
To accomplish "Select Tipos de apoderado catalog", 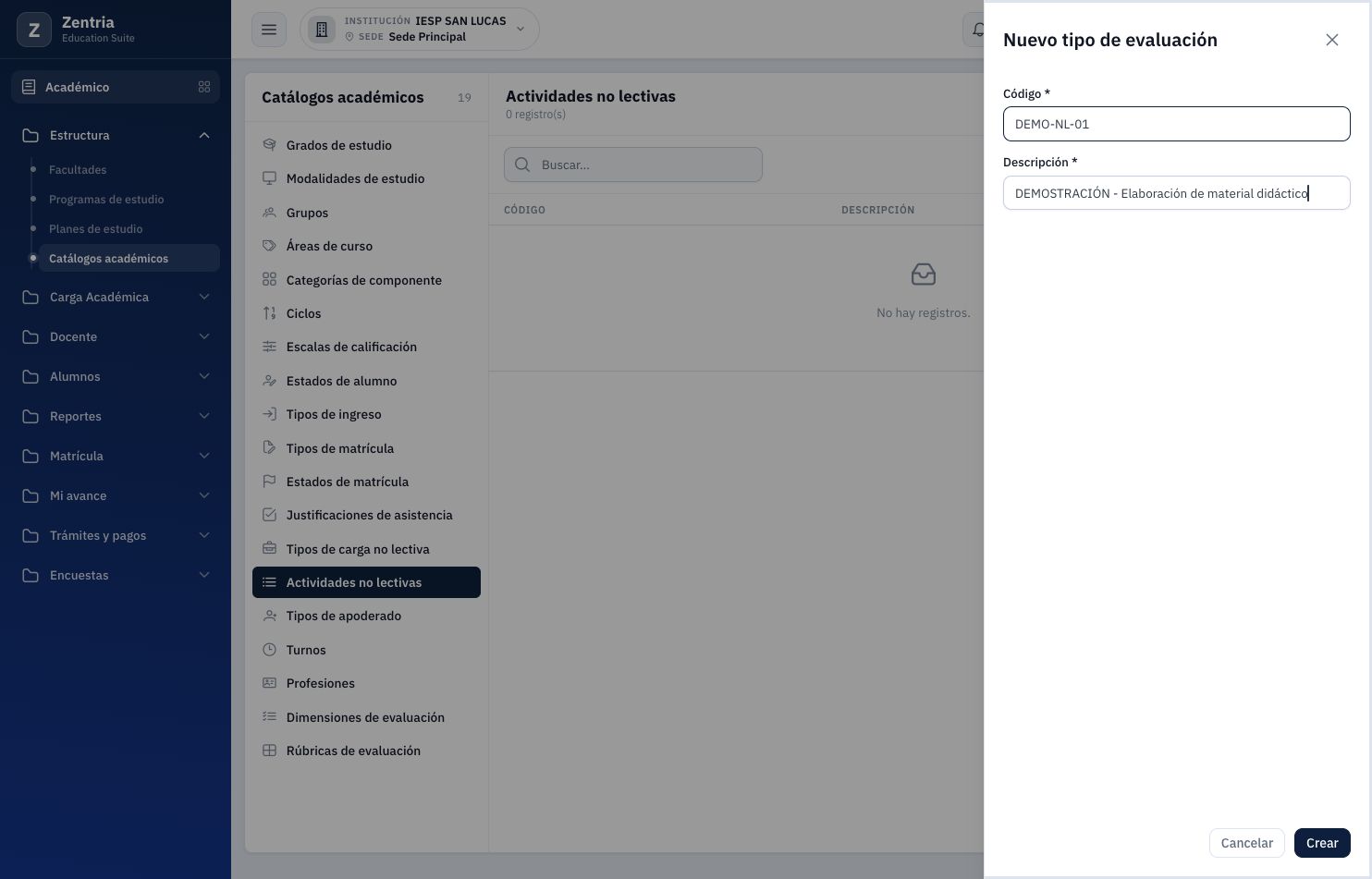I will 366,616.
